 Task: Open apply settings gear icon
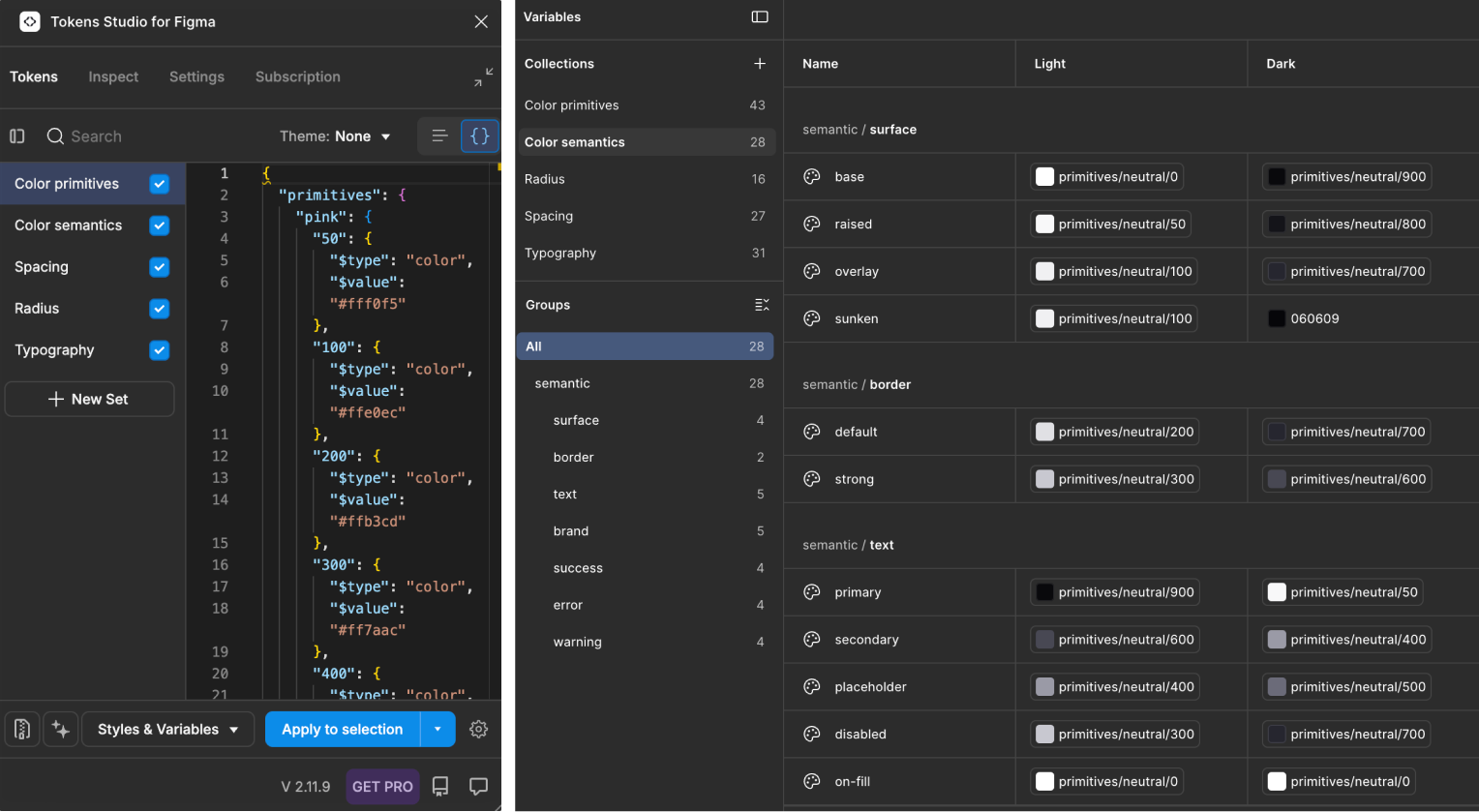(478, 729)
